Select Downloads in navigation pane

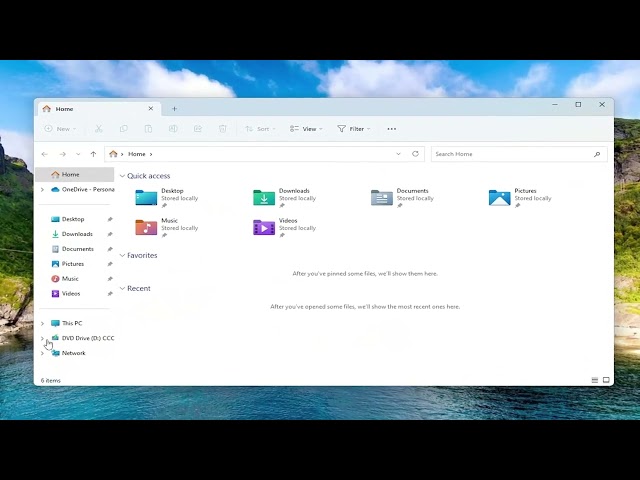(x=75, y=234)
